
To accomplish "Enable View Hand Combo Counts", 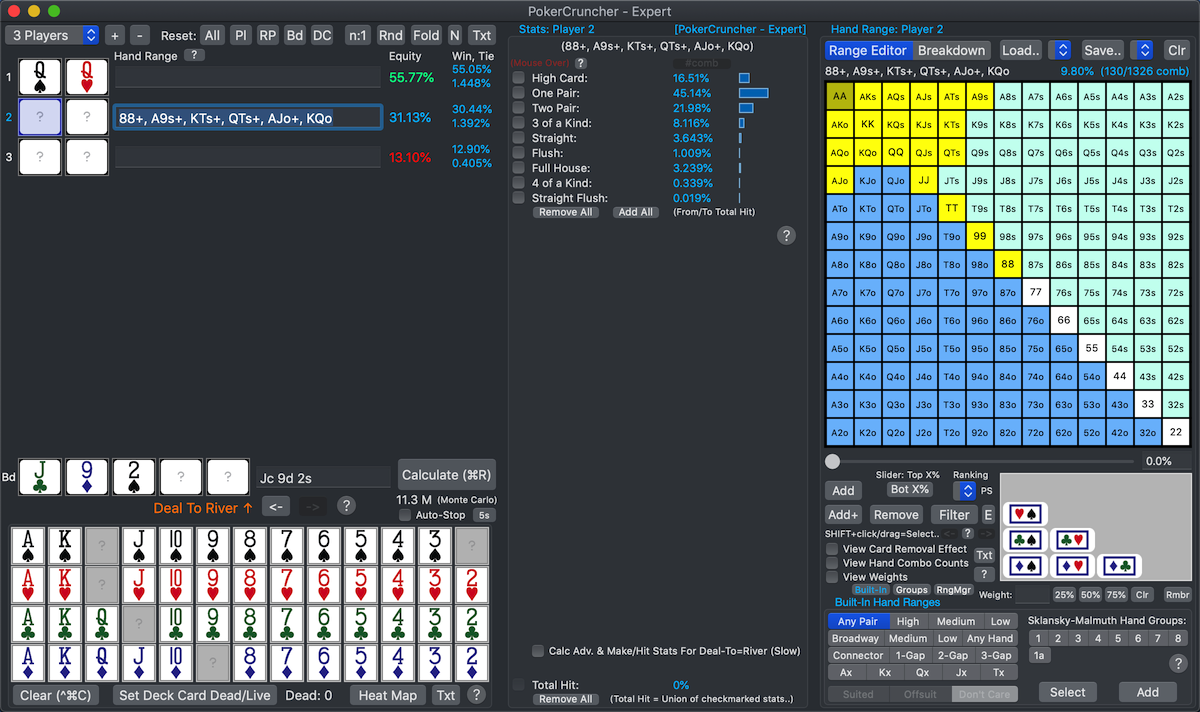I will [832, 563].
